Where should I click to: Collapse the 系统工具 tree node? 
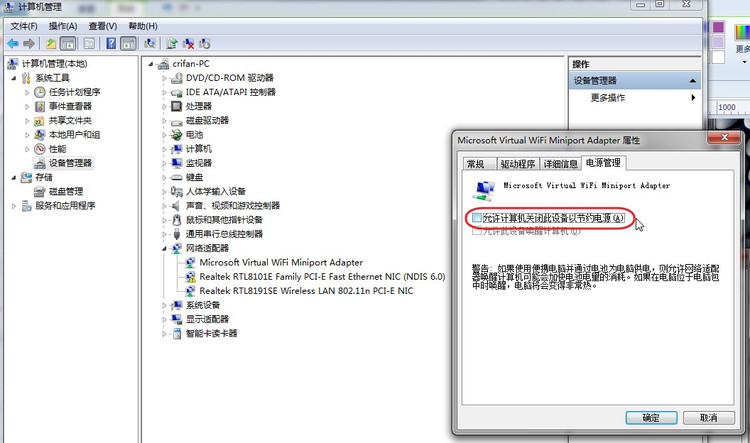point(13,78)
